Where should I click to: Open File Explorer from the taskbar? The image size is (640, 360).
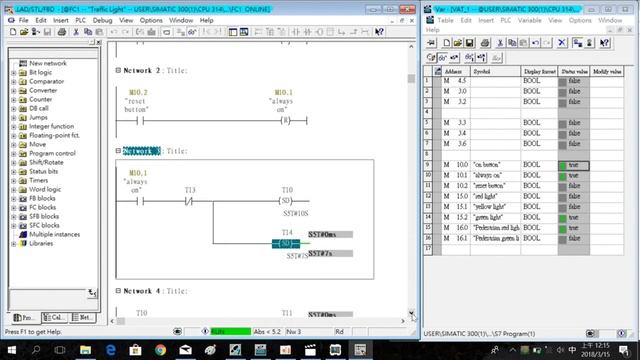85,350
